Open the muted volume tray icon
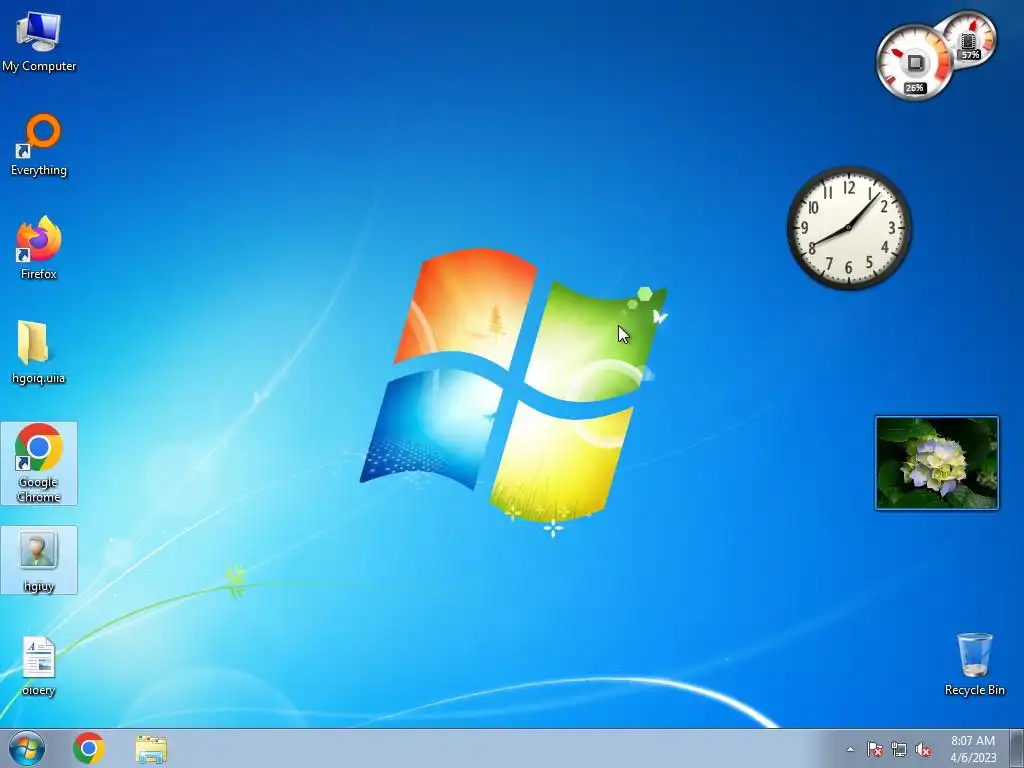 [x=923, y=749]
